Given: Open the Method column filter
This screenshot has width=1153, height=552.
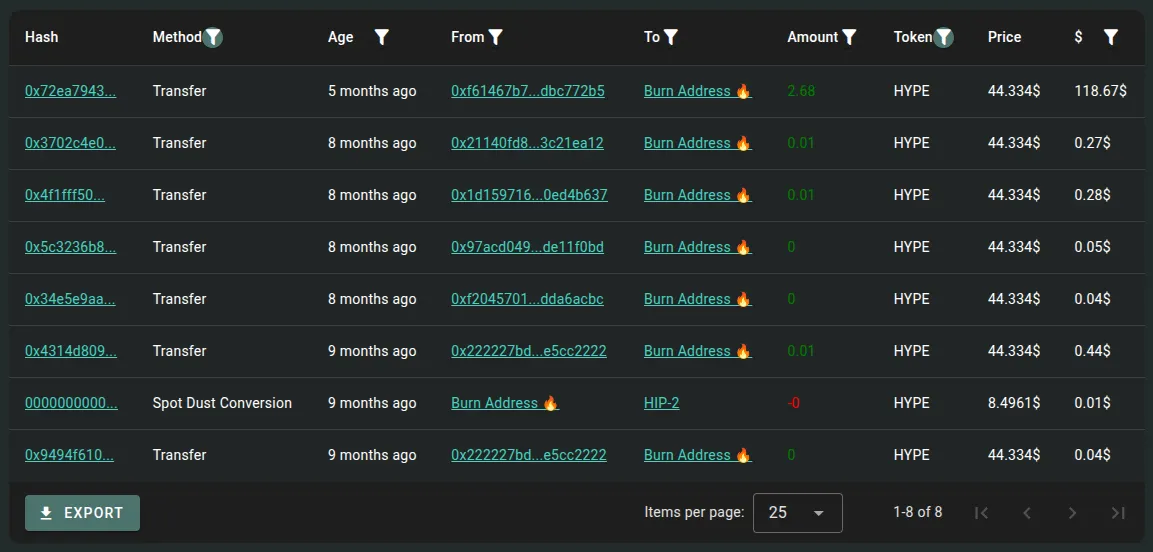Looking at the screenshot, I should coord(213,37).
